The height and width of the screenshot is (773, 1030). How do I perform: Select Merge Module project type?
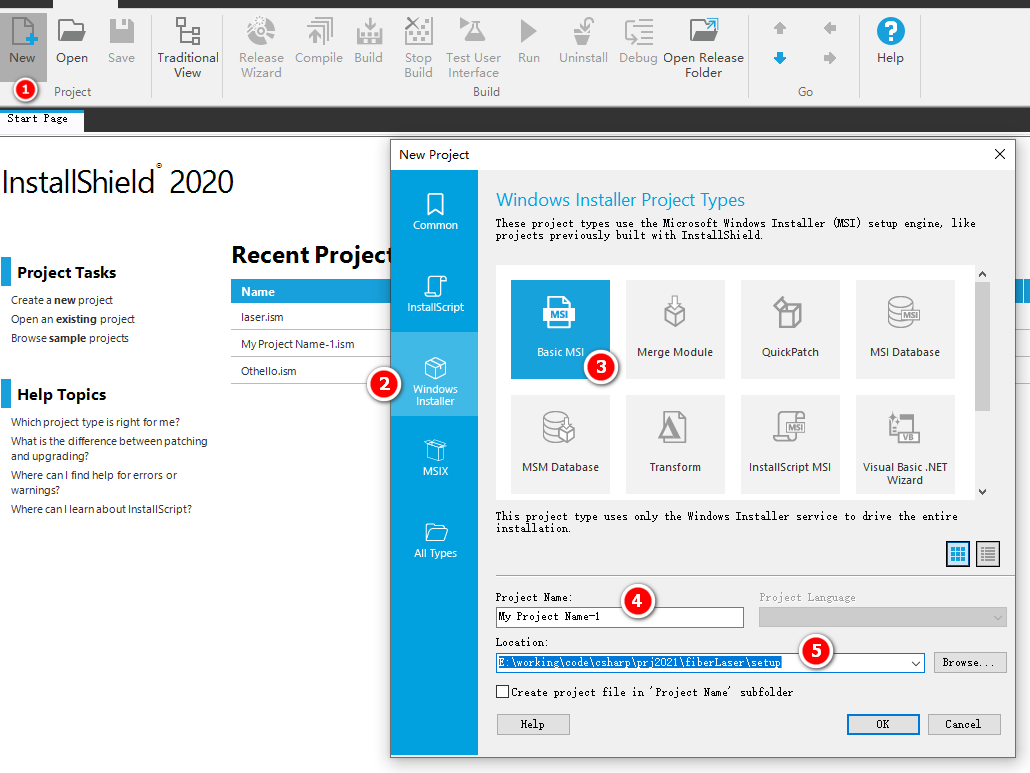point(675,329)
